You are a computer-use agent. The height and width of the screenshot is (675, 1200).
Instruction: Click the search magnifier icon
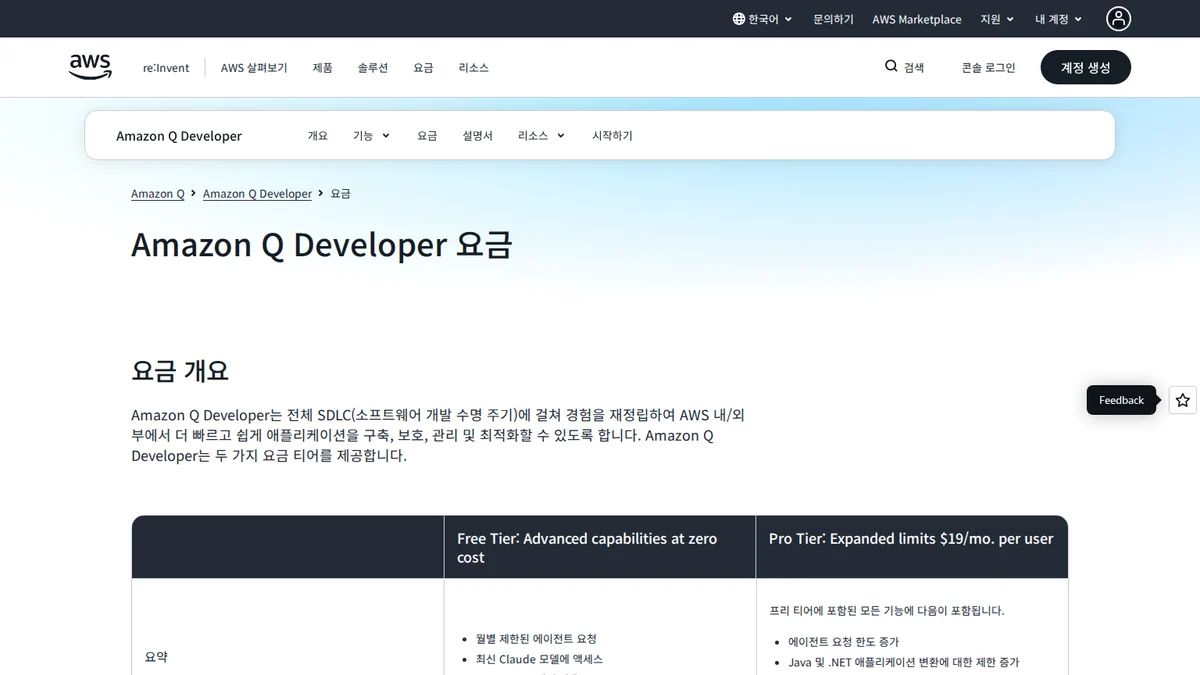pyautogui.click(x=891, y=66)
